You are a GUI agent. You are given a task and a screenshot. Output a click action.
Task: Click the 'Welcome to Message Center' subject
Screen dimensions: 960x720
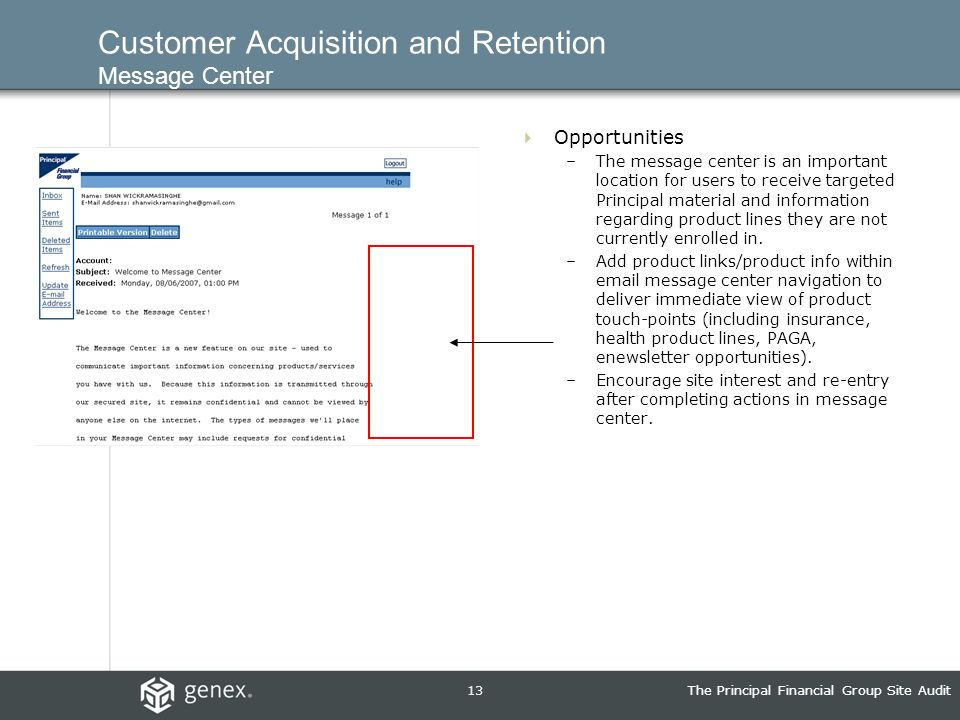click(x=168, y=272)
